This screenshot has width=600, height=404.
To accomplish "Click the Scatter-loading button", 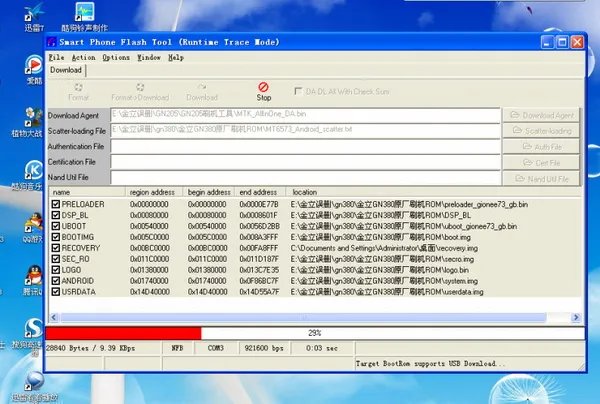I will (x=541, y=130).
